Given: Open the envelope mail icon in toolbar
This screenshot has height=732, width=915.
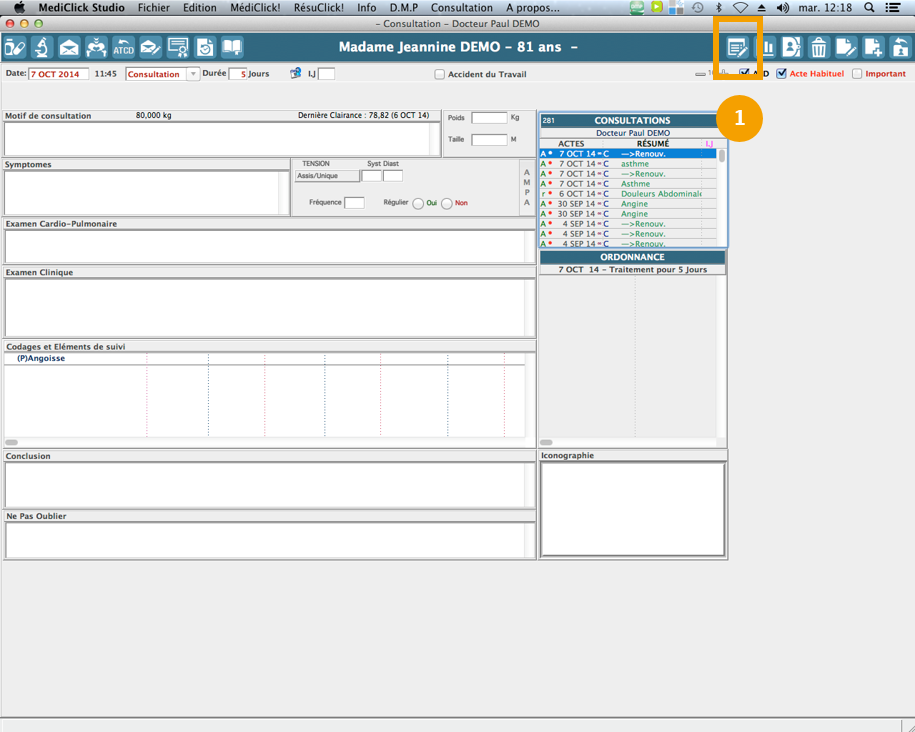Looking at the screenshot, I should [x=69, y=47].
